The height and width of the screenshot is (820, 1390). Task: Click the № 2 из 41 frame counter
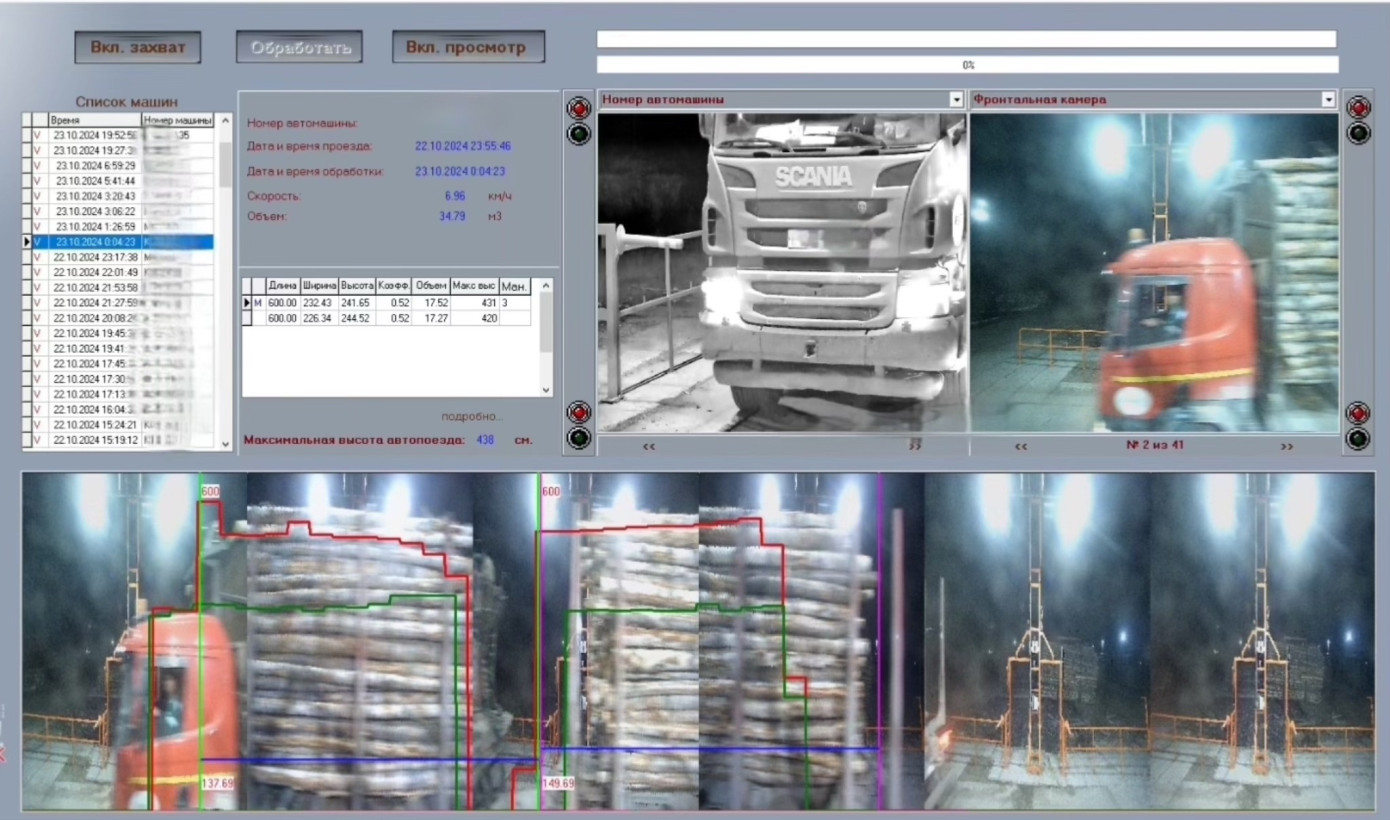click(1154, 446)
